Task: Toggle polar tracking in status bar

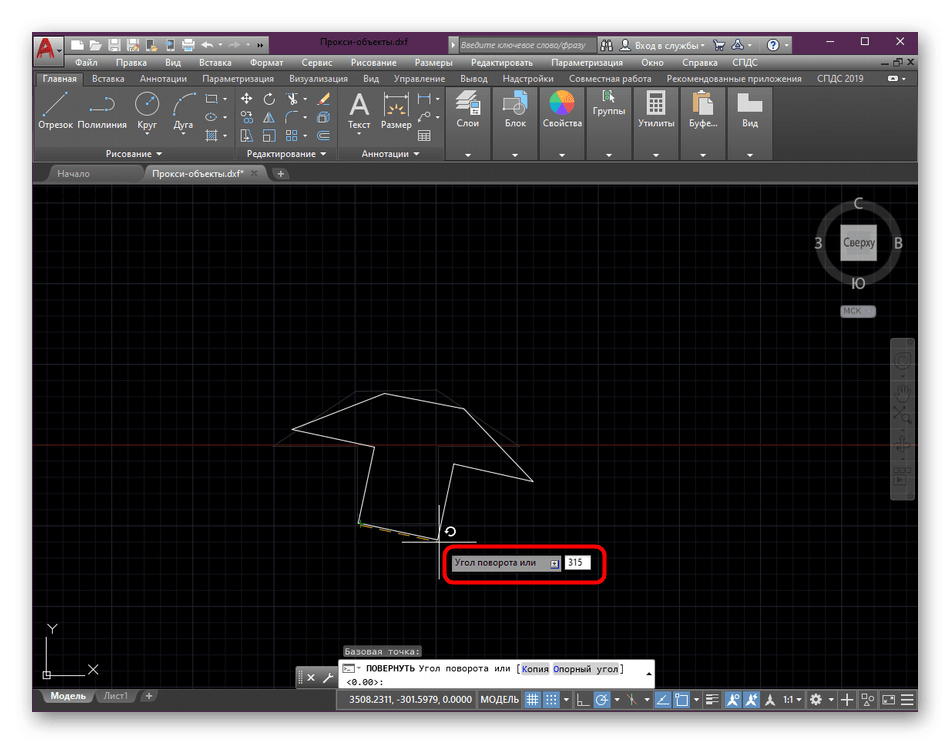Action: [x=602, y=700]
